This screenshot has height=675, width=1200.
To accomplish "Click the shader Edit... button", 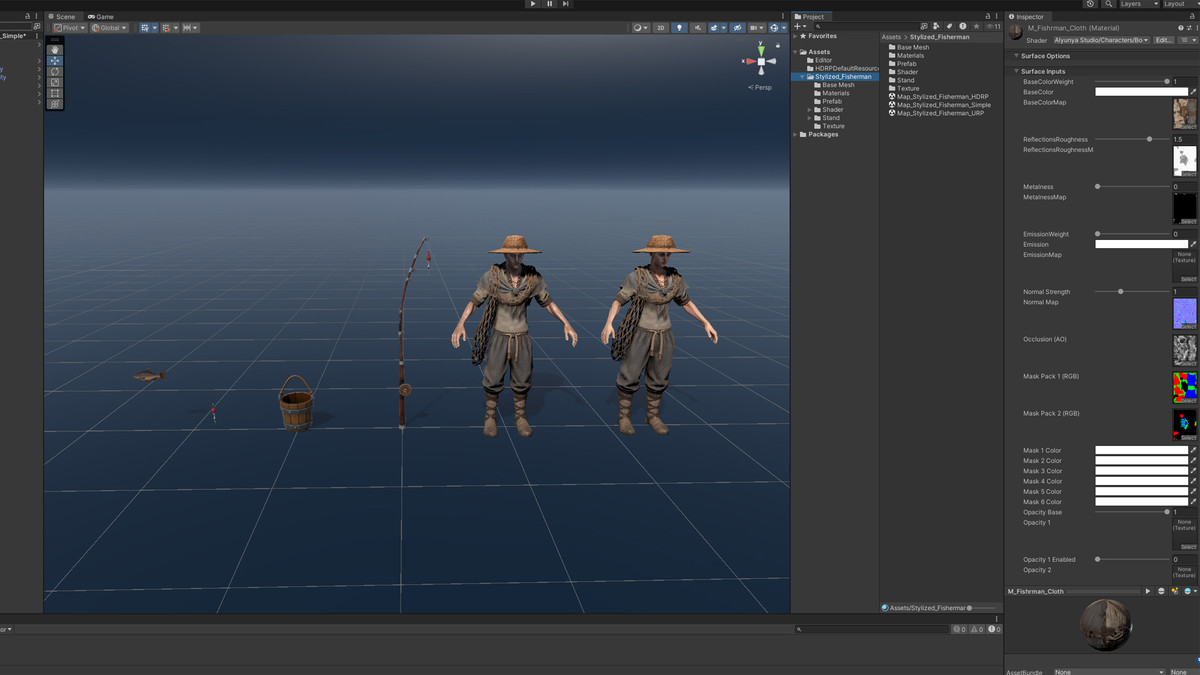I will tap(1164, 40).
